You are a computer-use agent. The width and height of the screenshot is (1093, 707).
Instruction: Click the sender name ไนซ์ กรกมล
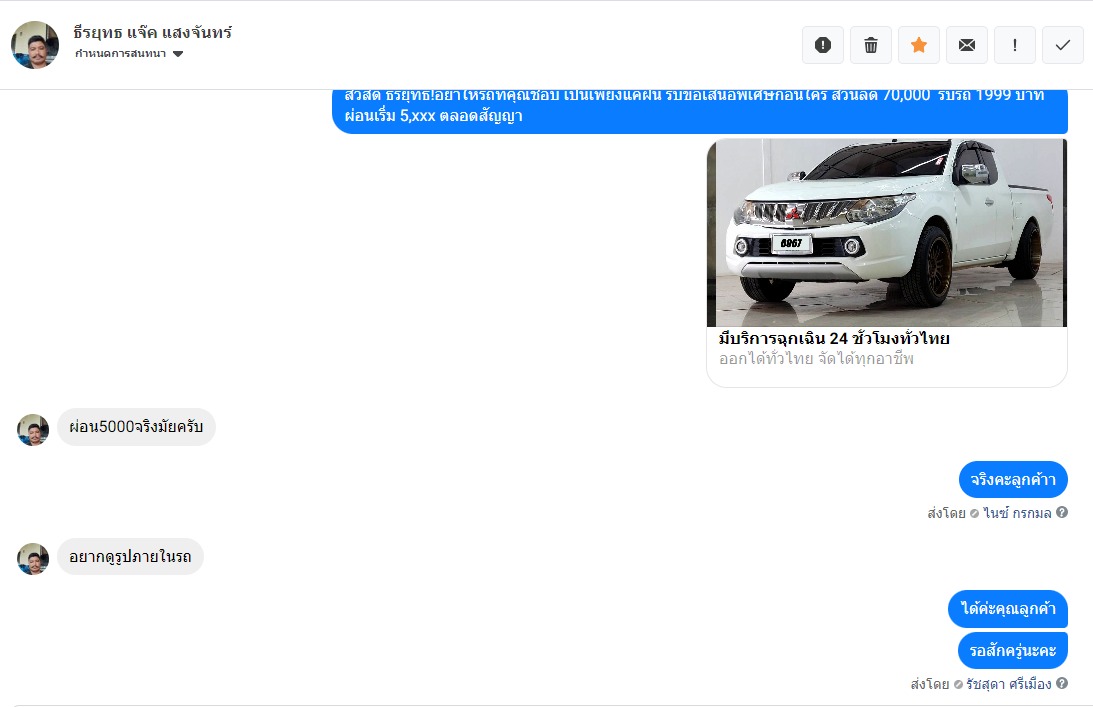tap(1017, 513)
